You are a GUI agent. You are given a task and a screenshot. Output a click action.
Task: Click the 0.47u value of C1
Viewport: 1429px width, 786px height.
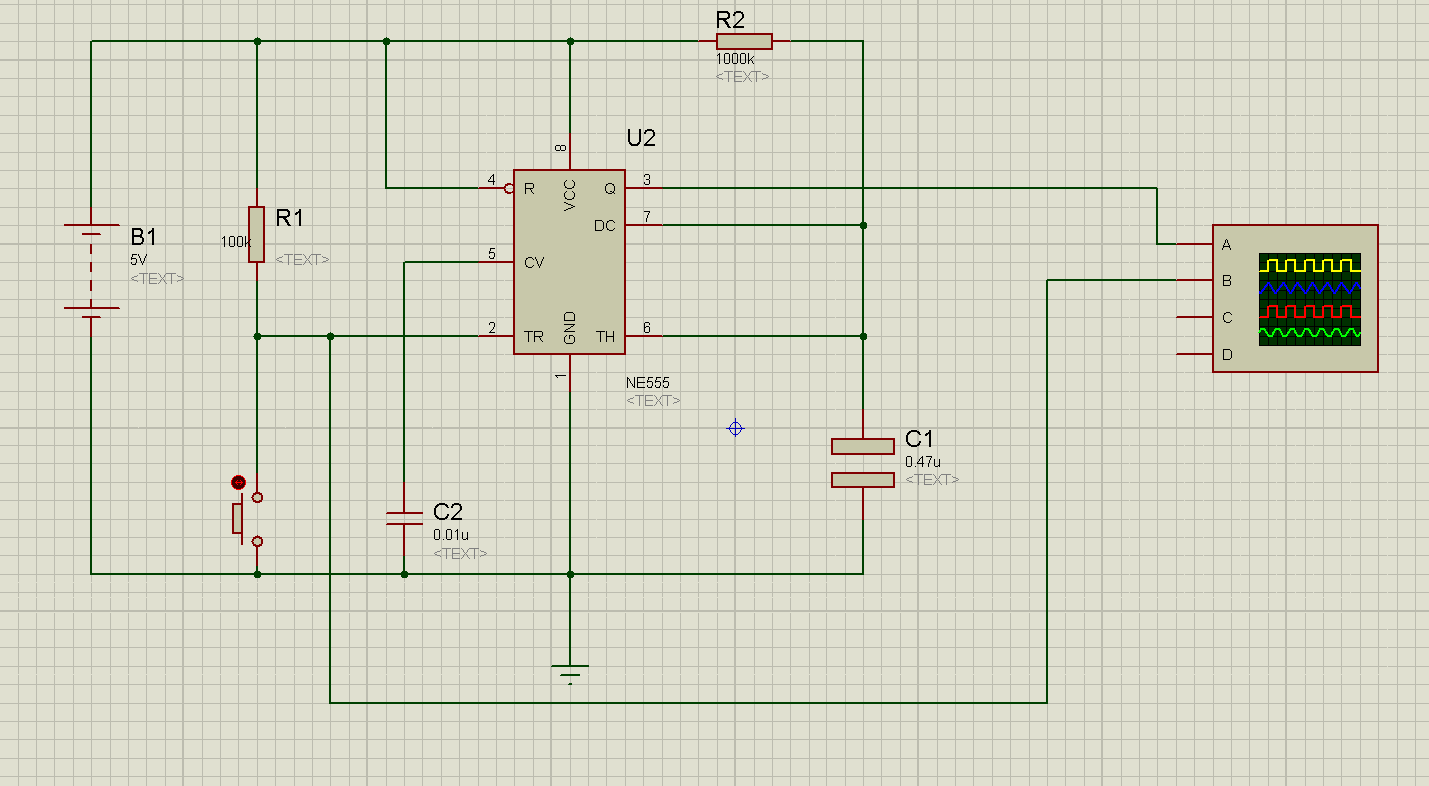923,462
